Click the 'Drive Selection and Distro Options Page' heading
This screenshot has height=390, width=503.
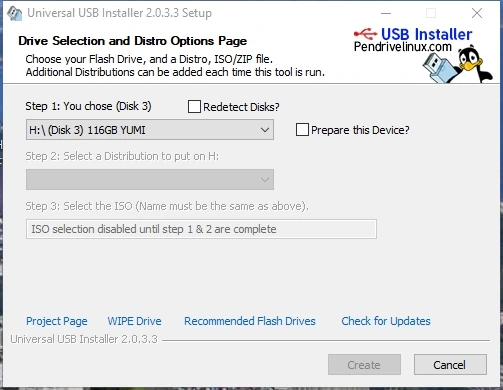133,41
